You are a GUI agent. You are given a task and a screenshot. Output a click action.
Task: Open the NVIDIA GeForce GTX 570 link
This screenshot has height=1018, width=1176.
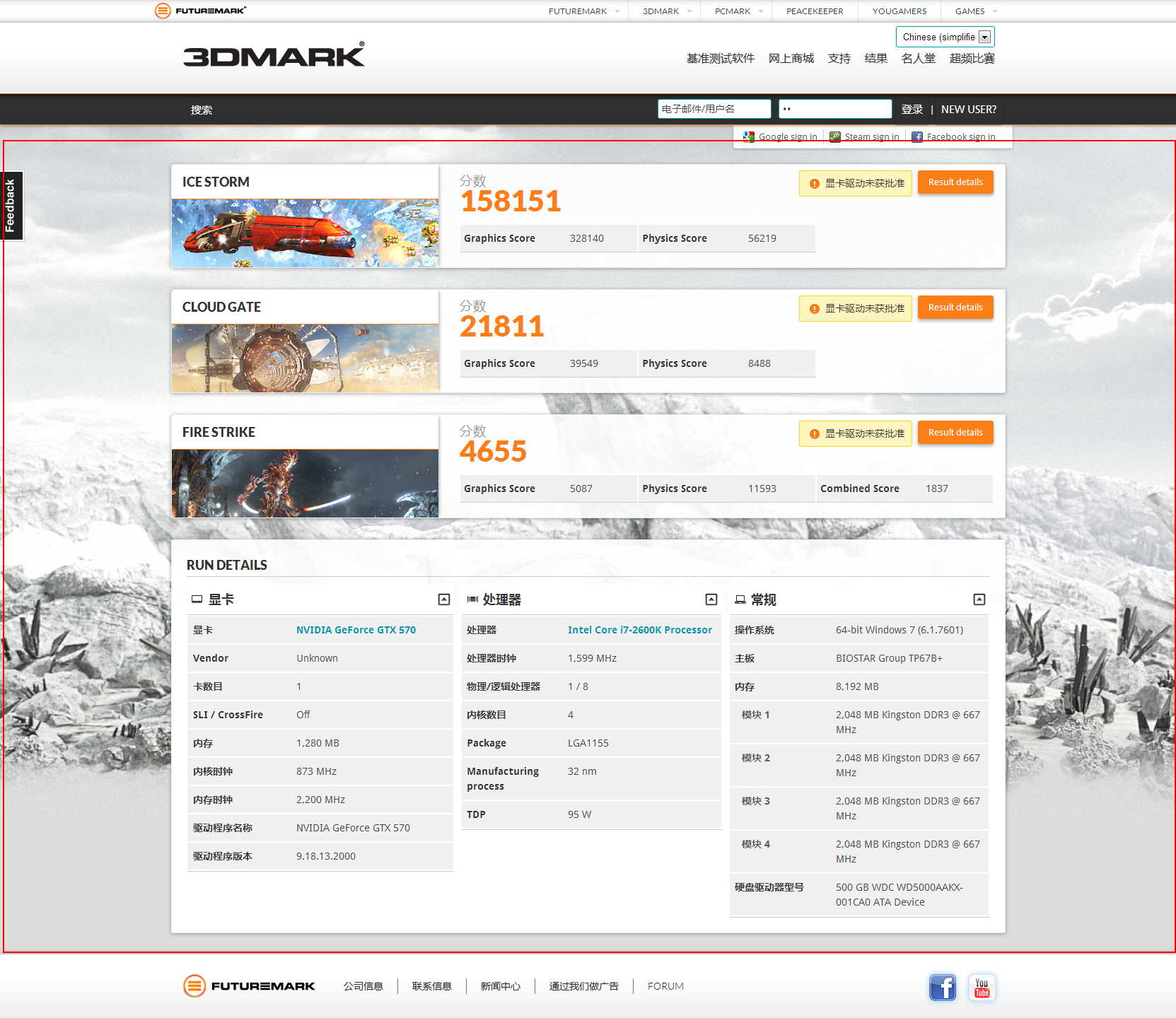pos(356,629)
